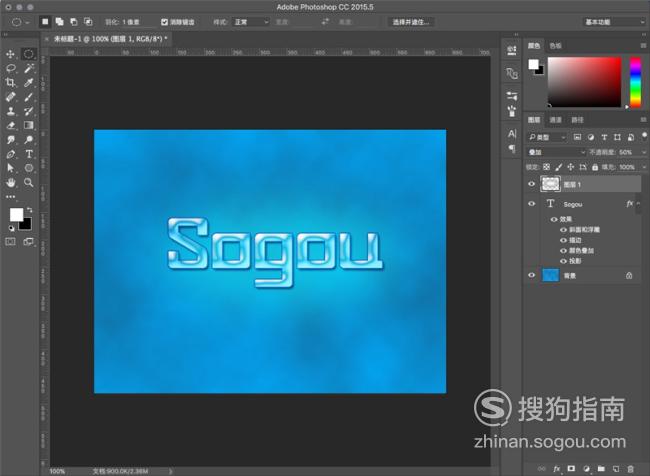Click the delete layer trash icon
The width and height of the screenshot is (650, 476).
pyautogui.click(x=630, y=469)
